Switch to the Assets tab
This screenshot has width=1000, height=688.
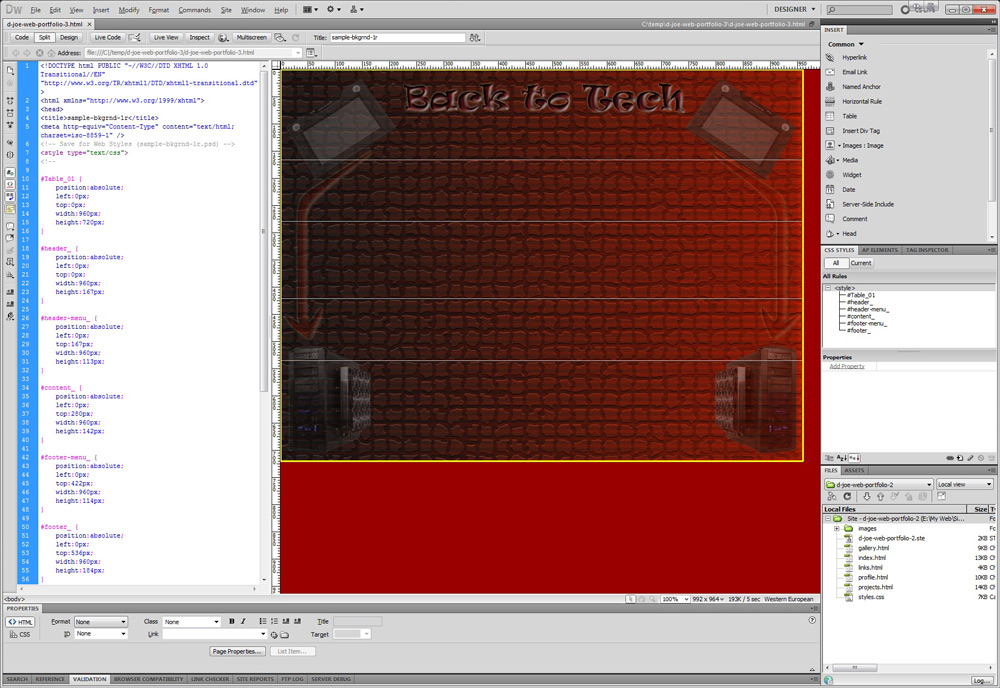pyautogui.click(x=855, y=470)
